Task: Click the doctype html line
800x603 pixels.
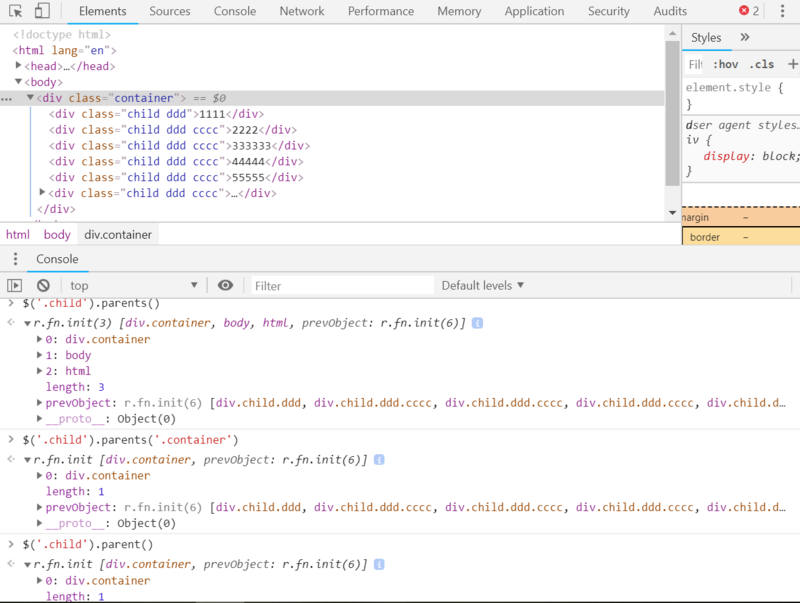Action: tap(62, 34)
